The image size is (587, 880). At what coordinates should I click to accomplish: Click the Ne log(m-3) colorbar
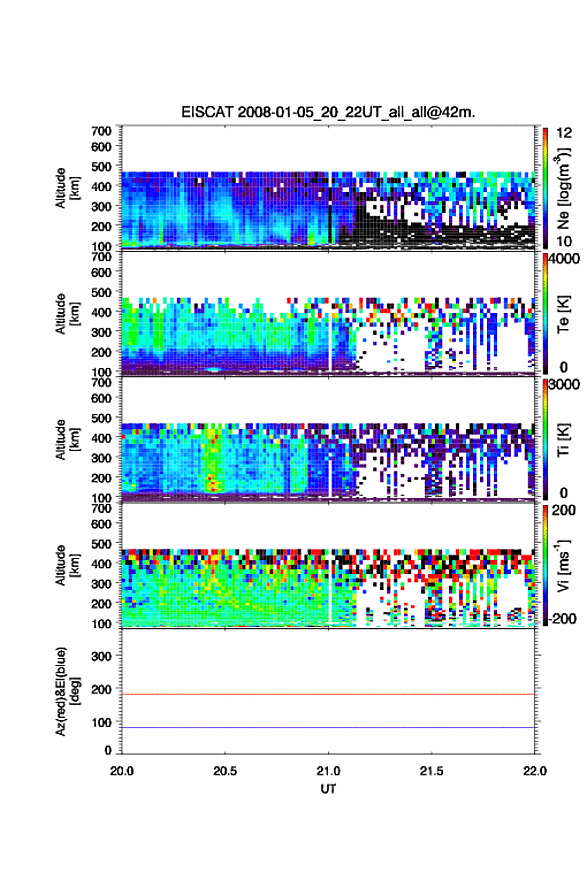(x=545, y=188)
